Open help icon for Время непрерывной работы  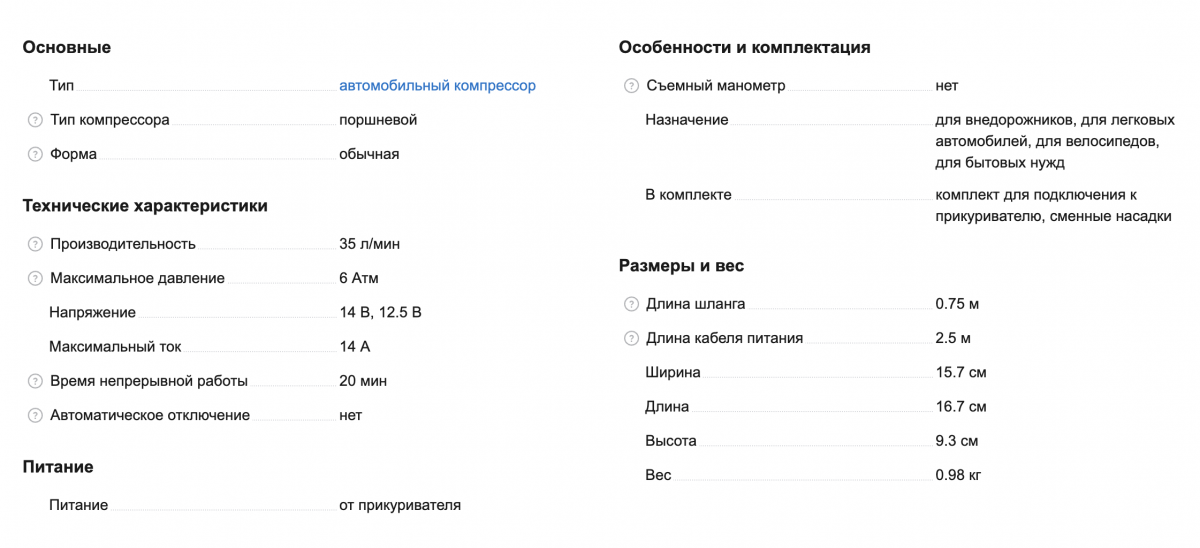pyautogui.click(x=35, y=381)
